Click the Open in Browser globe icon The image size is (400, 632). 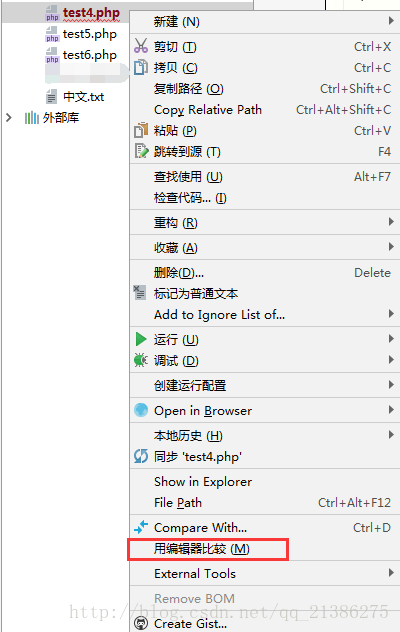point(141,410)
